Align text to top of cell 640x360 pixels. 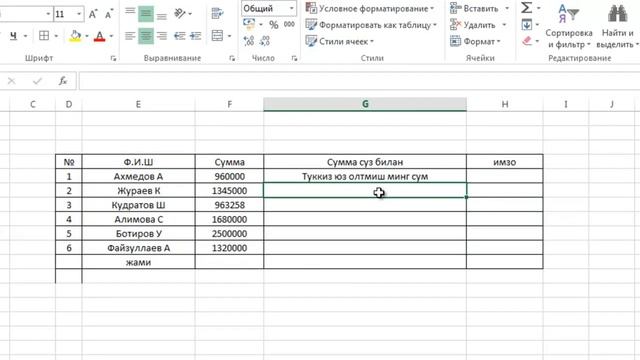coord(130,13)
